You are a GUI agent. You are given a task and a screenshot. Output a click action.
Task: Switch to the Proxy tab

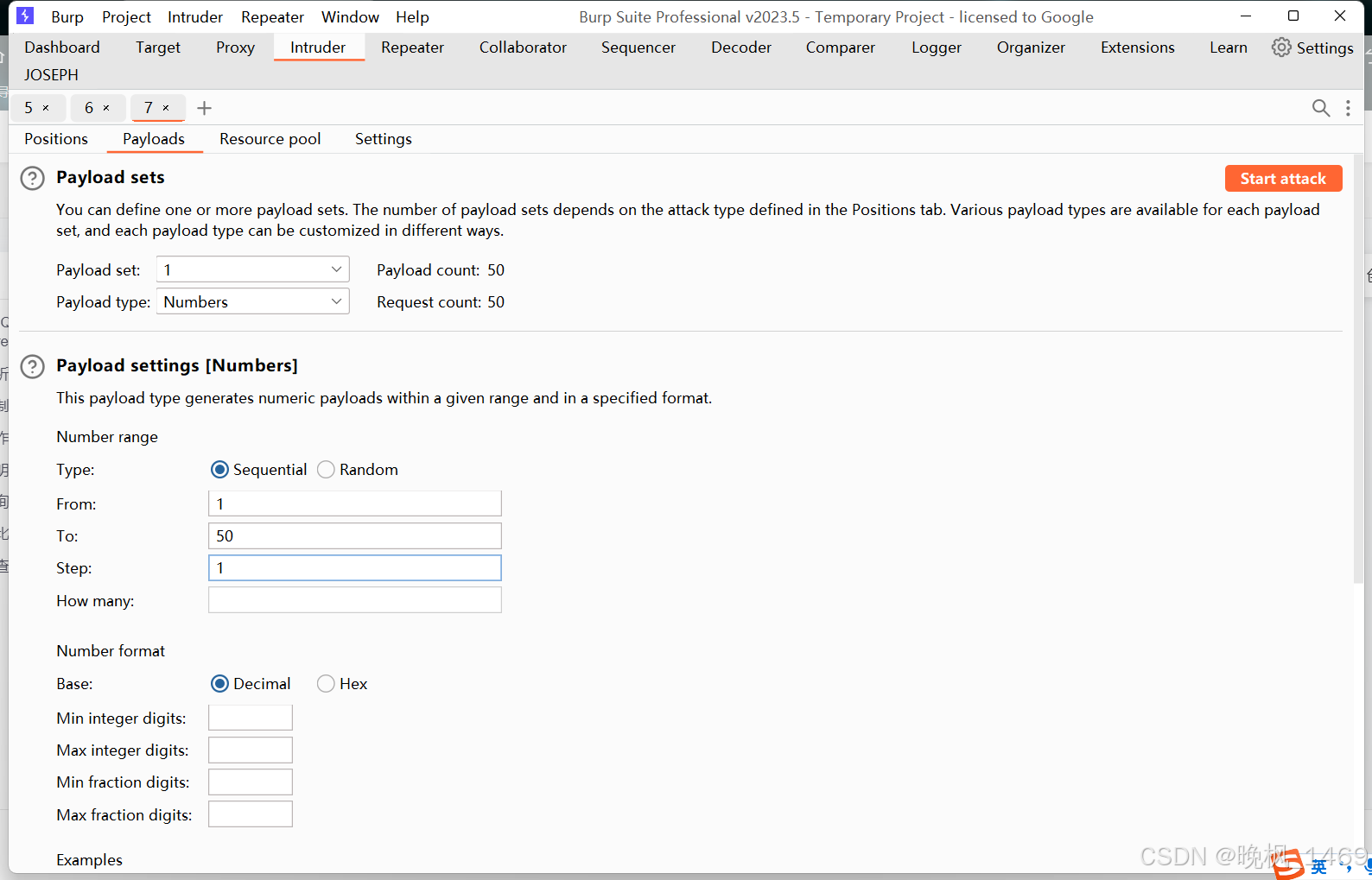click(x=235, y=47)
